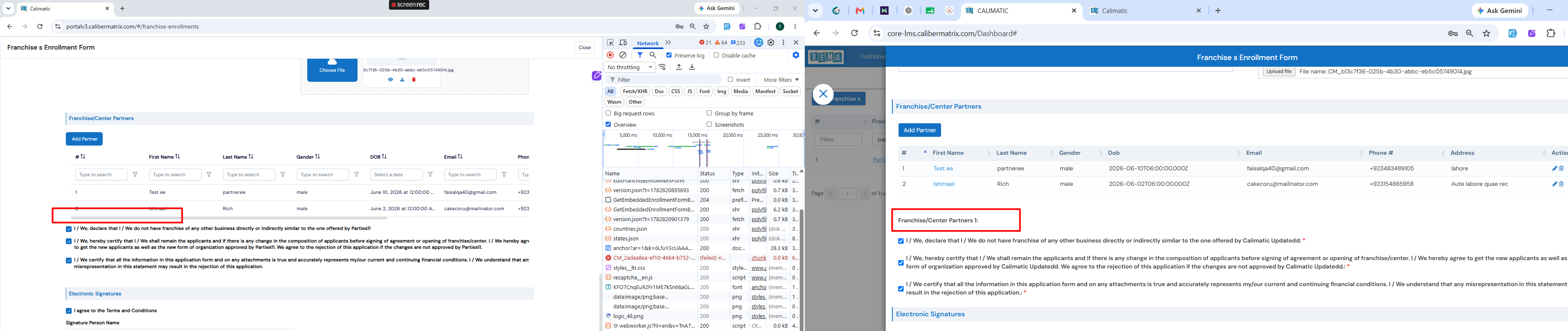Import HAR file with upload arrow
The height and width of the screenshot is (331, 1568).
[679, 67]
